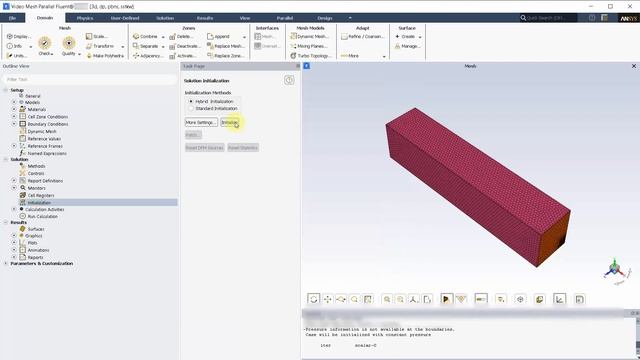Click the Scale mesh tool
Image resolution: width=640 pixels, height=360 pixels.
97,36
